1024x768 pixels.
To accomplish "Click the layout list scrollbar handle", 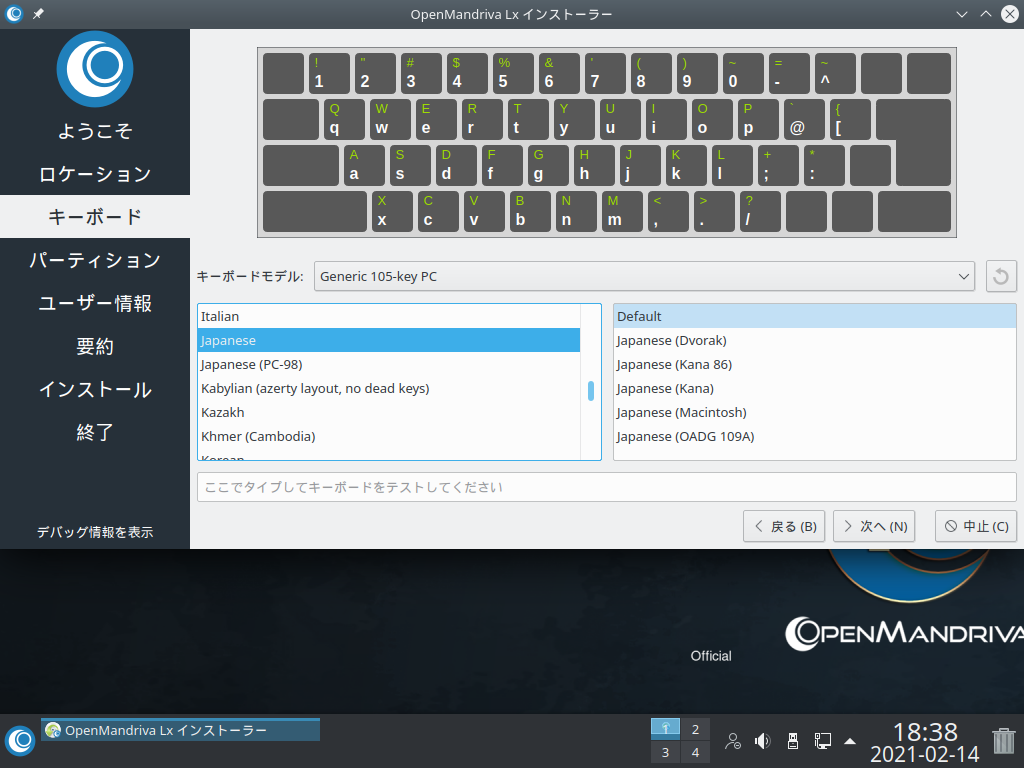I will pyautogui.click(x=590, y=391).
